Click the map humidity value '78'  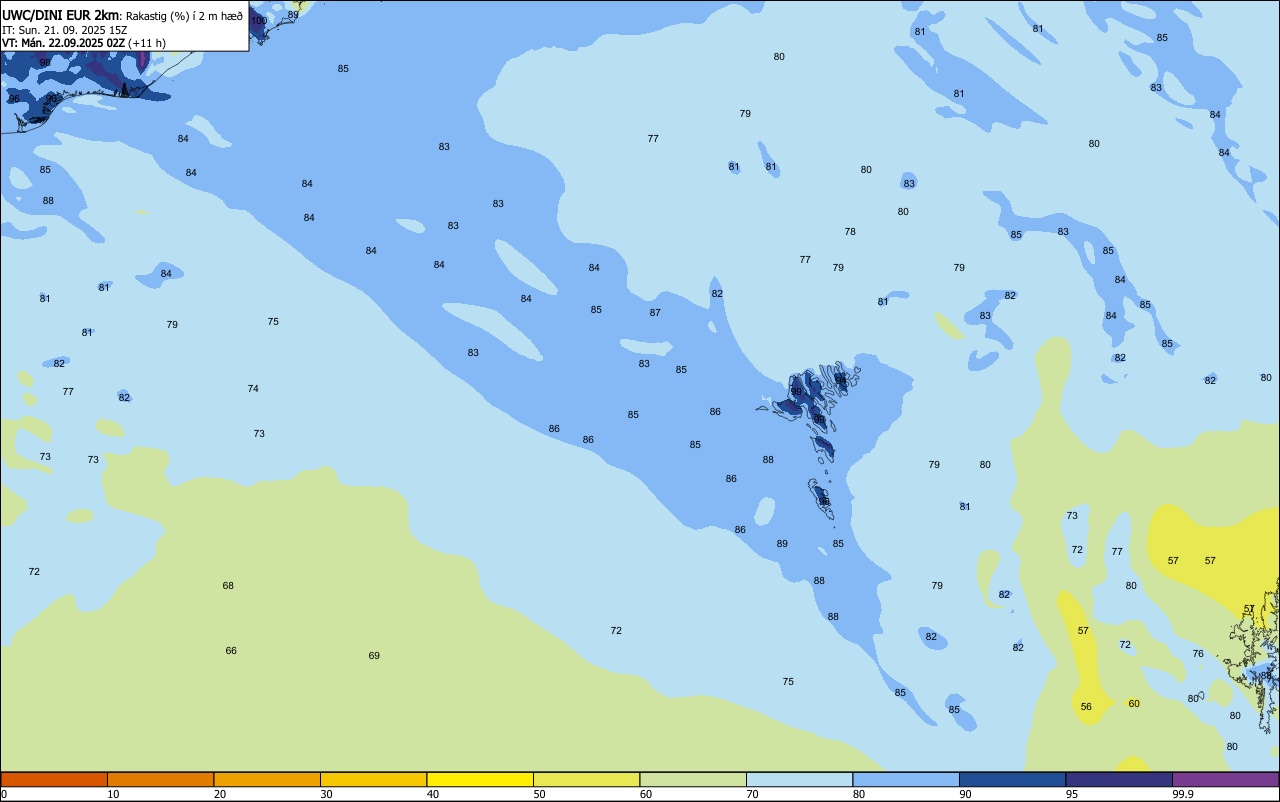(850, 232)
